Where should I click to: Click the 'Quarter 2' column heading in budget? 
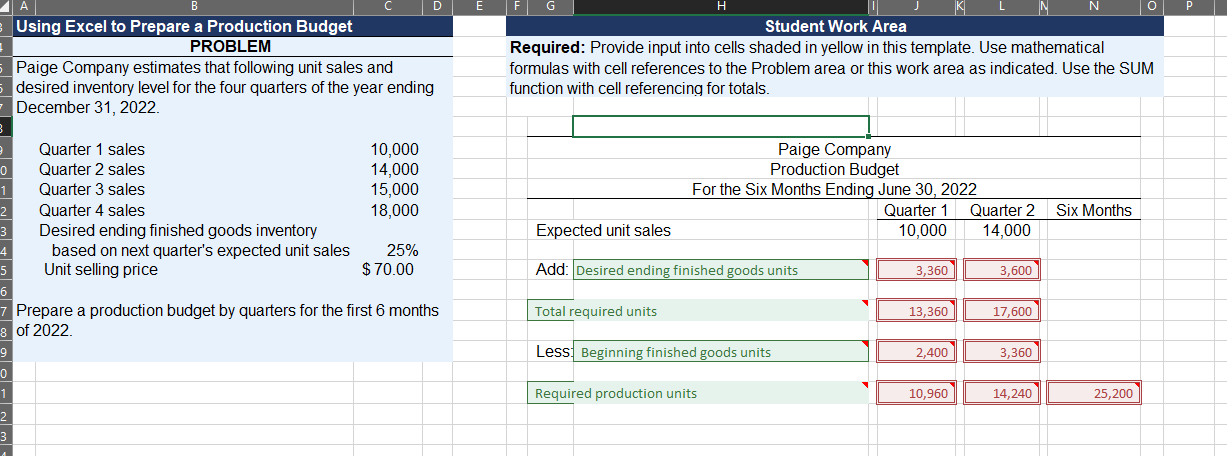(1002, 210)
